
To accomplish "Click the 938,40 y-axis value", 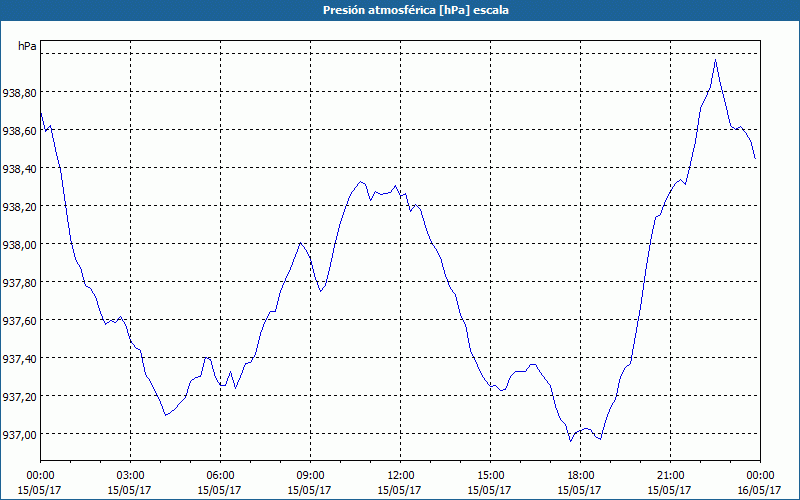I will (x=20, y=168).
